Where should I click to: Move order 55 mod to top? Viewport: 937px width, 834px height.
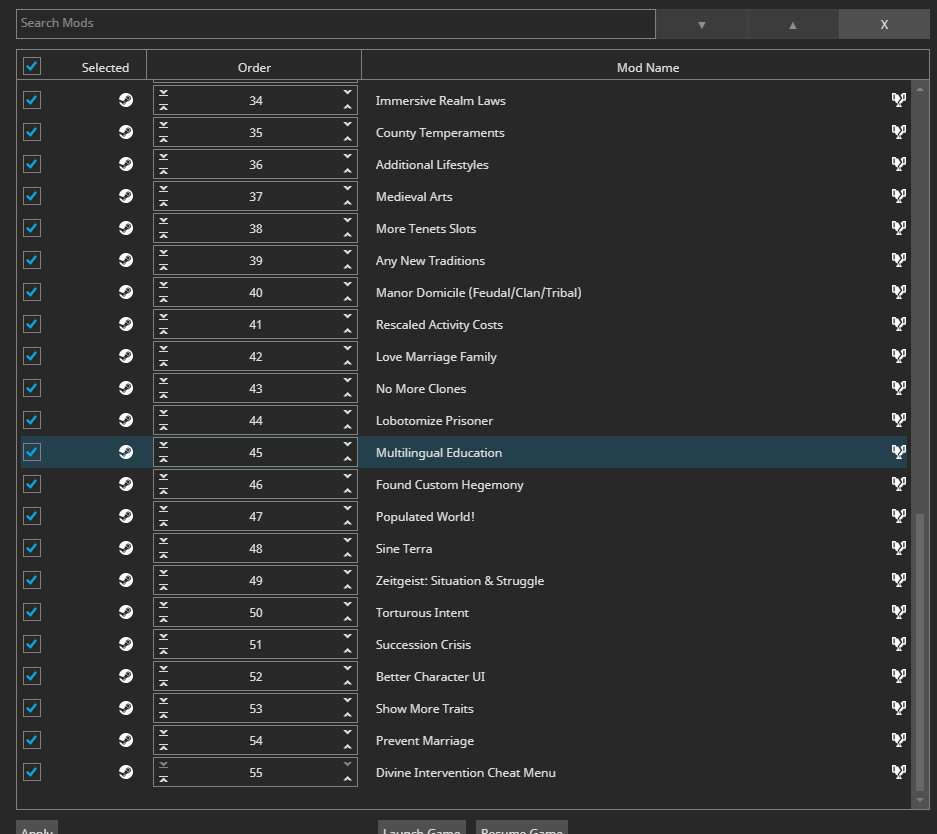click(163, 779)
